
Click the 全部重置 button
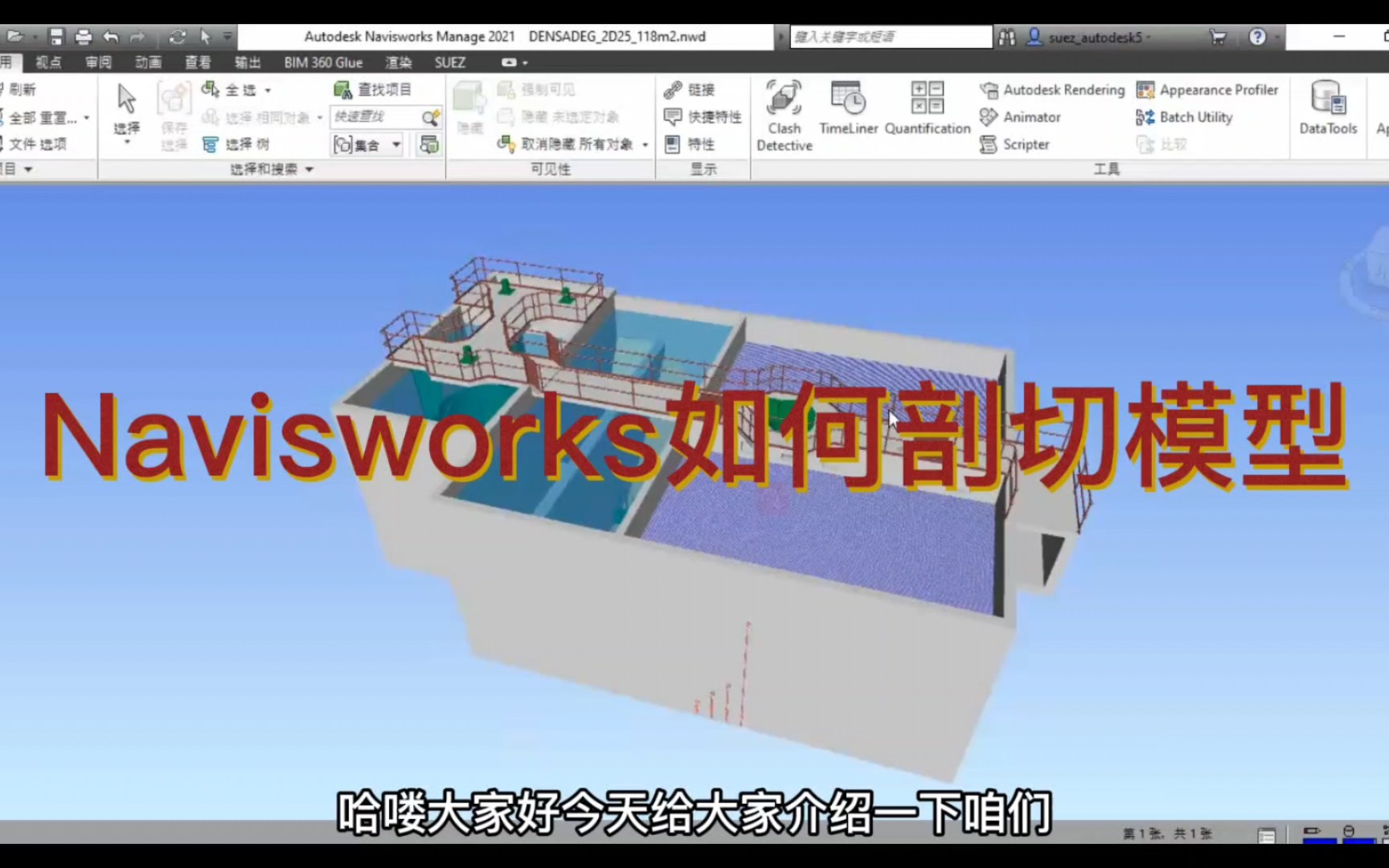click(40, 117)
